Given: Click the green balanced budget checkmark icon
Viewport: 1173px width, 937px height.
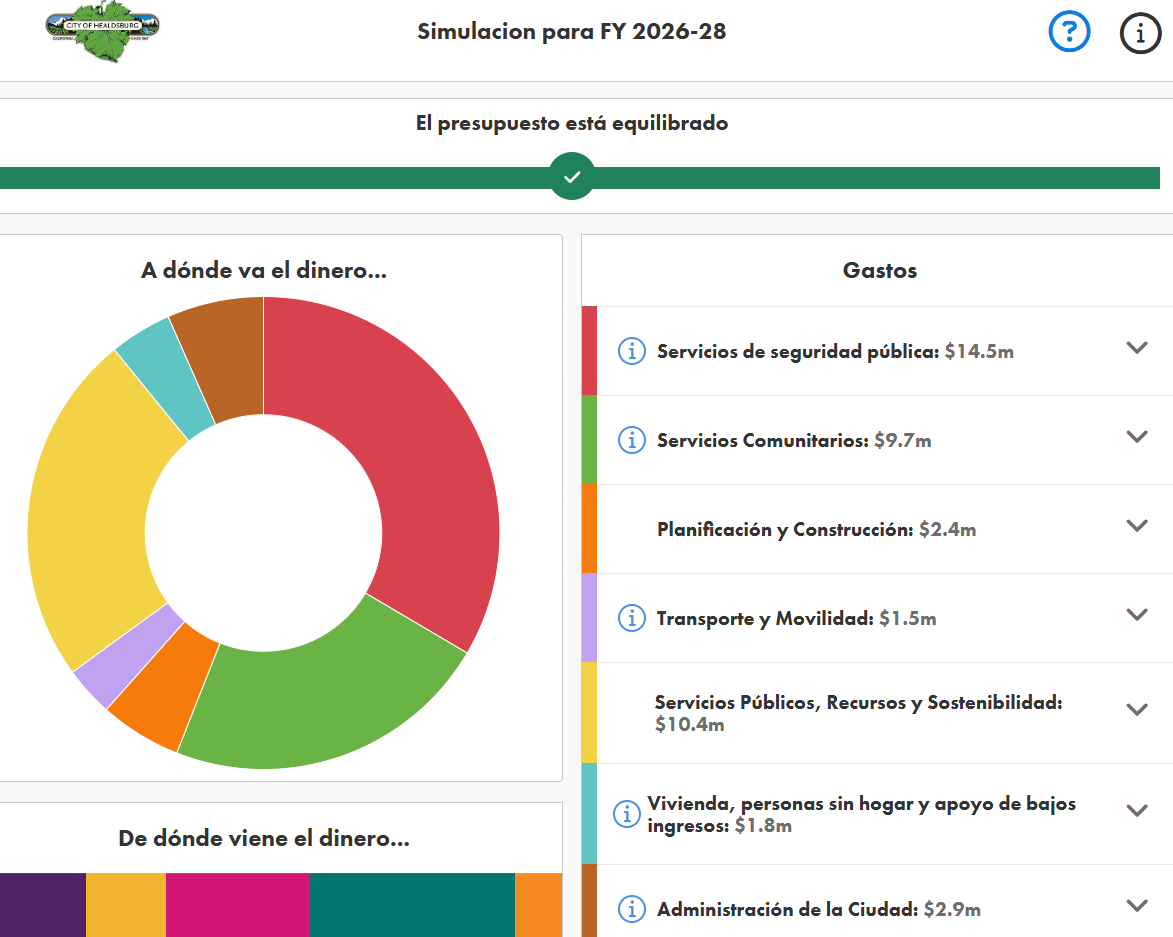Looking at the screenshot, I should [572, 177].
